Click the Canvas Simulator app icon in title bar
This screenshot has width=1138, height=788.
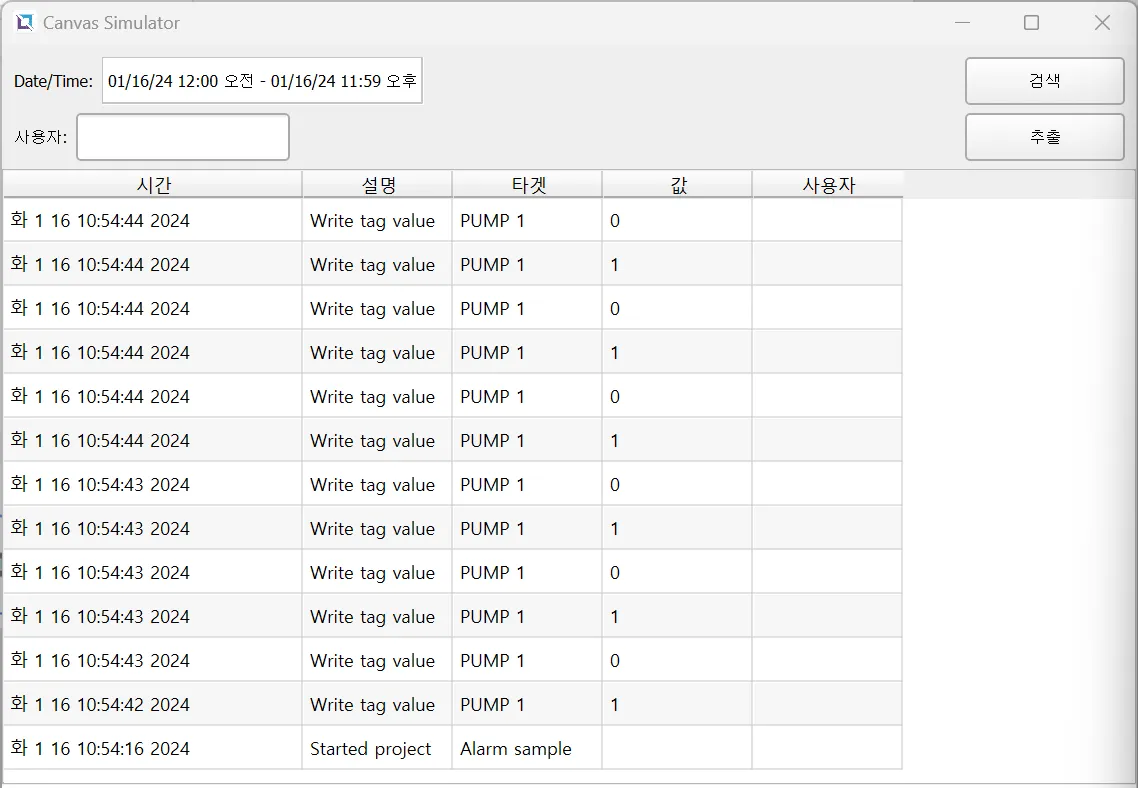tap(24, 22)
